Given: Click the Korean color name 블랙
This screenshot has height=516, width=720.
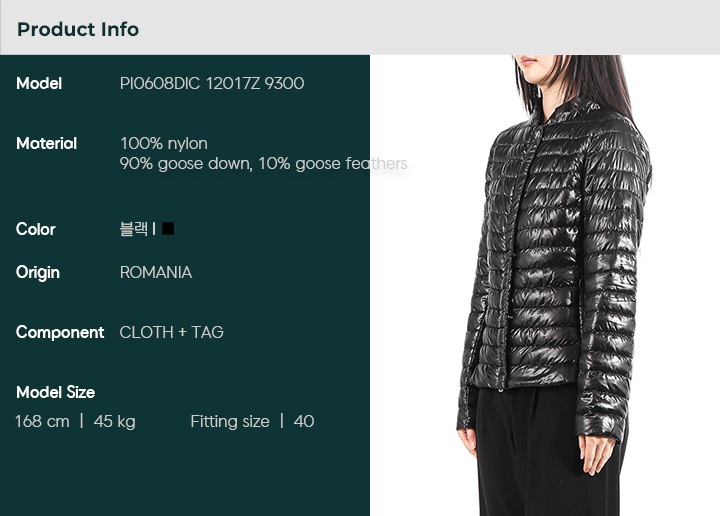Looking at the screenshot, I should pyautogui.click(x=134, y=228).
